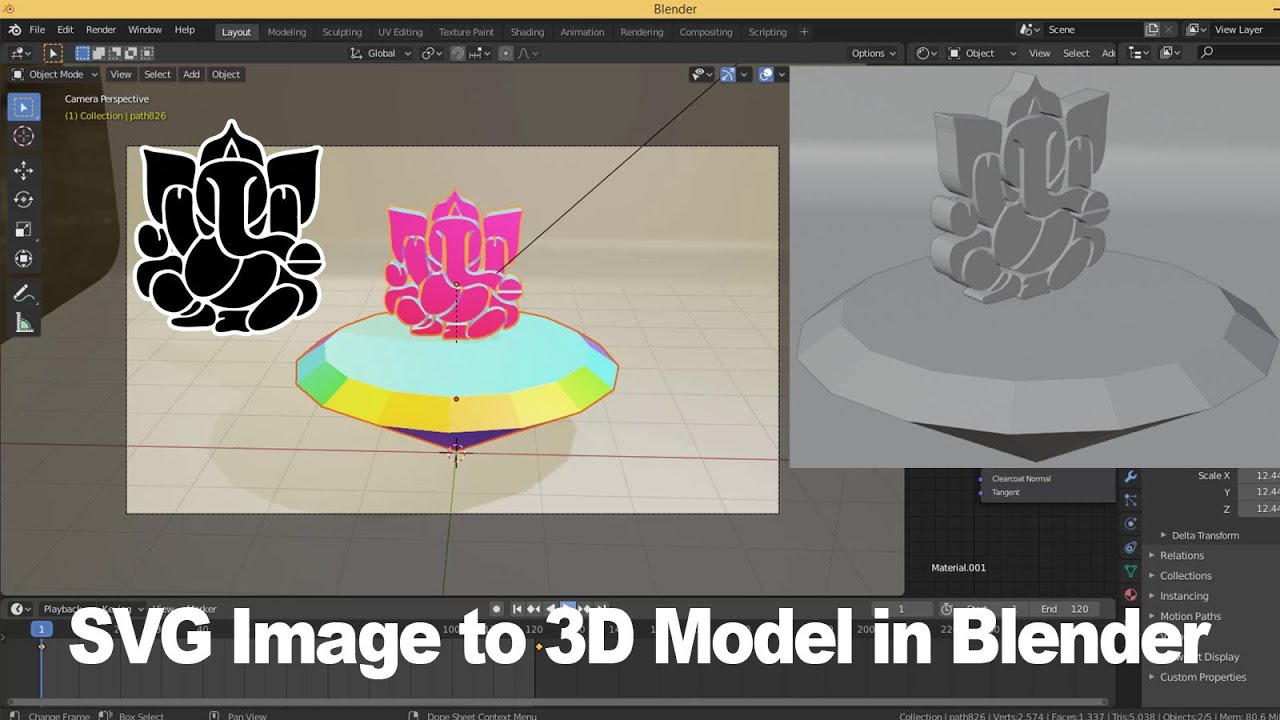The image size is (1280, 720).
Task: Switch to the UV Editing workspace tab
Action: [400, 32]
